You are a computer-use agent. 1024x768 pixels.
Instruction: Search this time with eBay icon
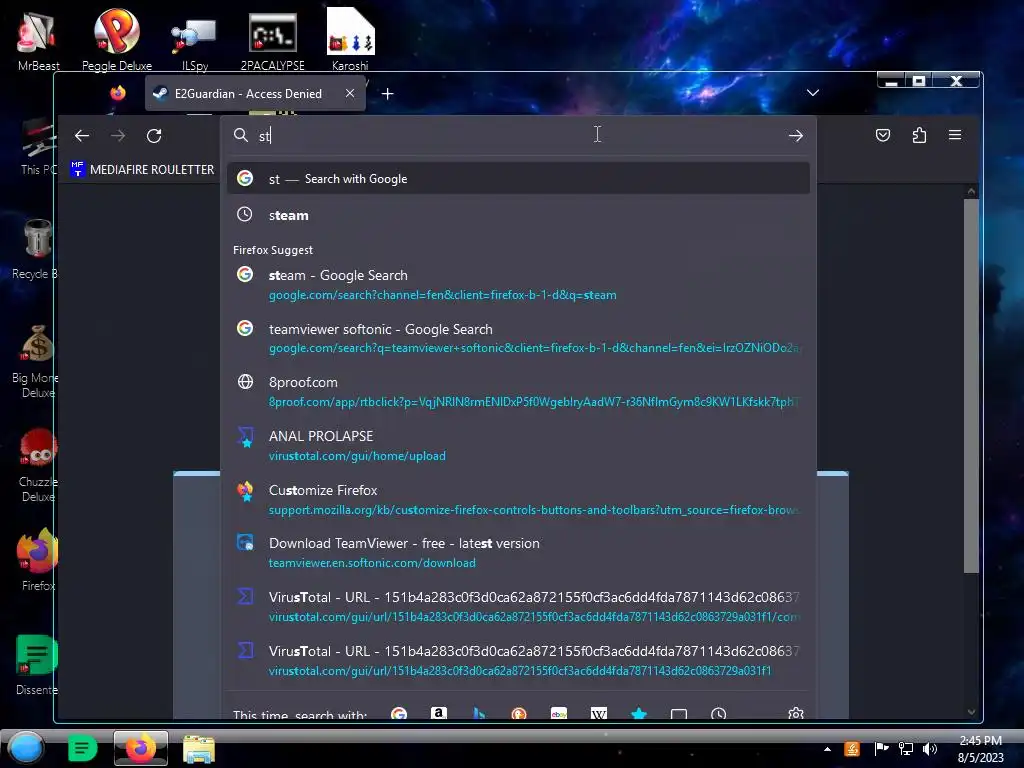pyautogui.click(x=559, y=713)
